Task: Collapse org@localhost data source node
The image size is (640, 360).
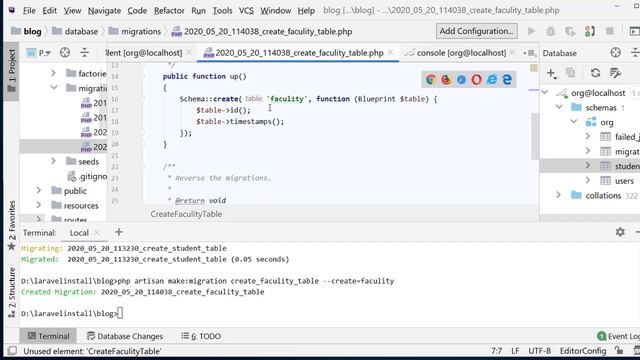Action: (x=545, y=92)
